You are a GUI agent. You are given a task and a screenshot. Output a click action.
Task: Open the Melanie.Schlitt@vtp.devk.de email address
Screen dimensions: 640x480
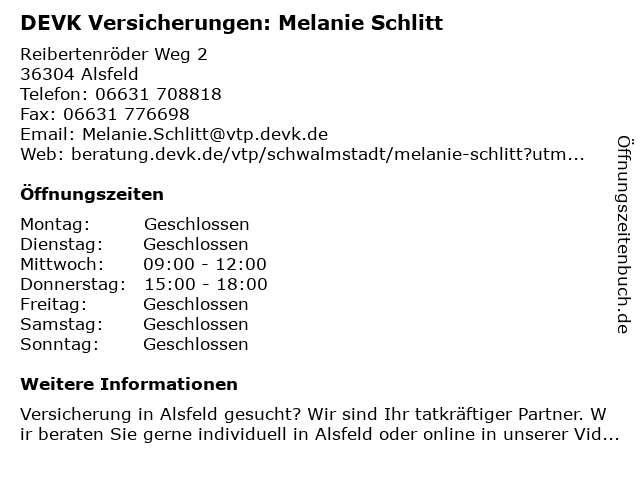[205, 134]
